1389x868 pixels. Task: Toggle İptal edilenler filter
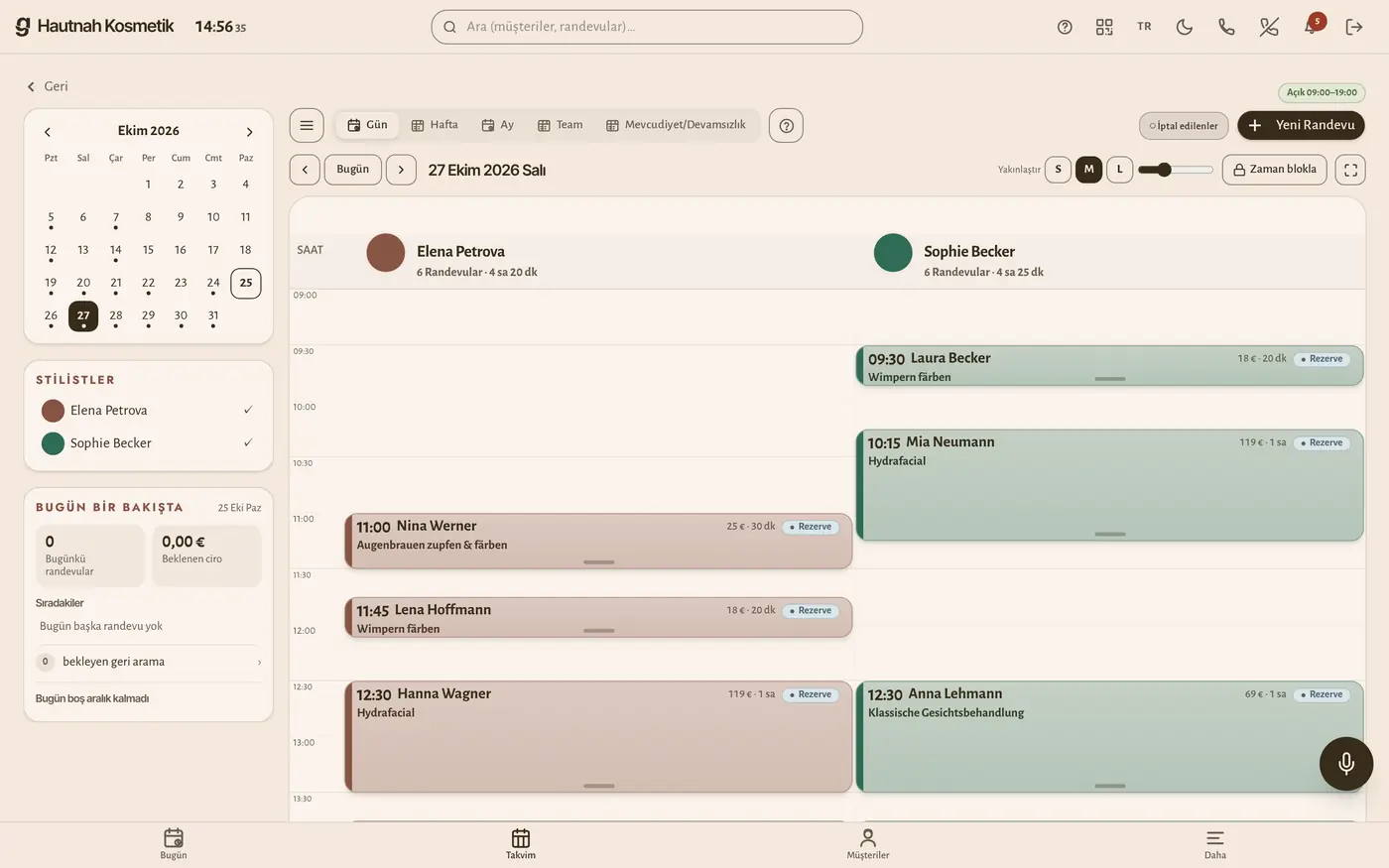1184,125
